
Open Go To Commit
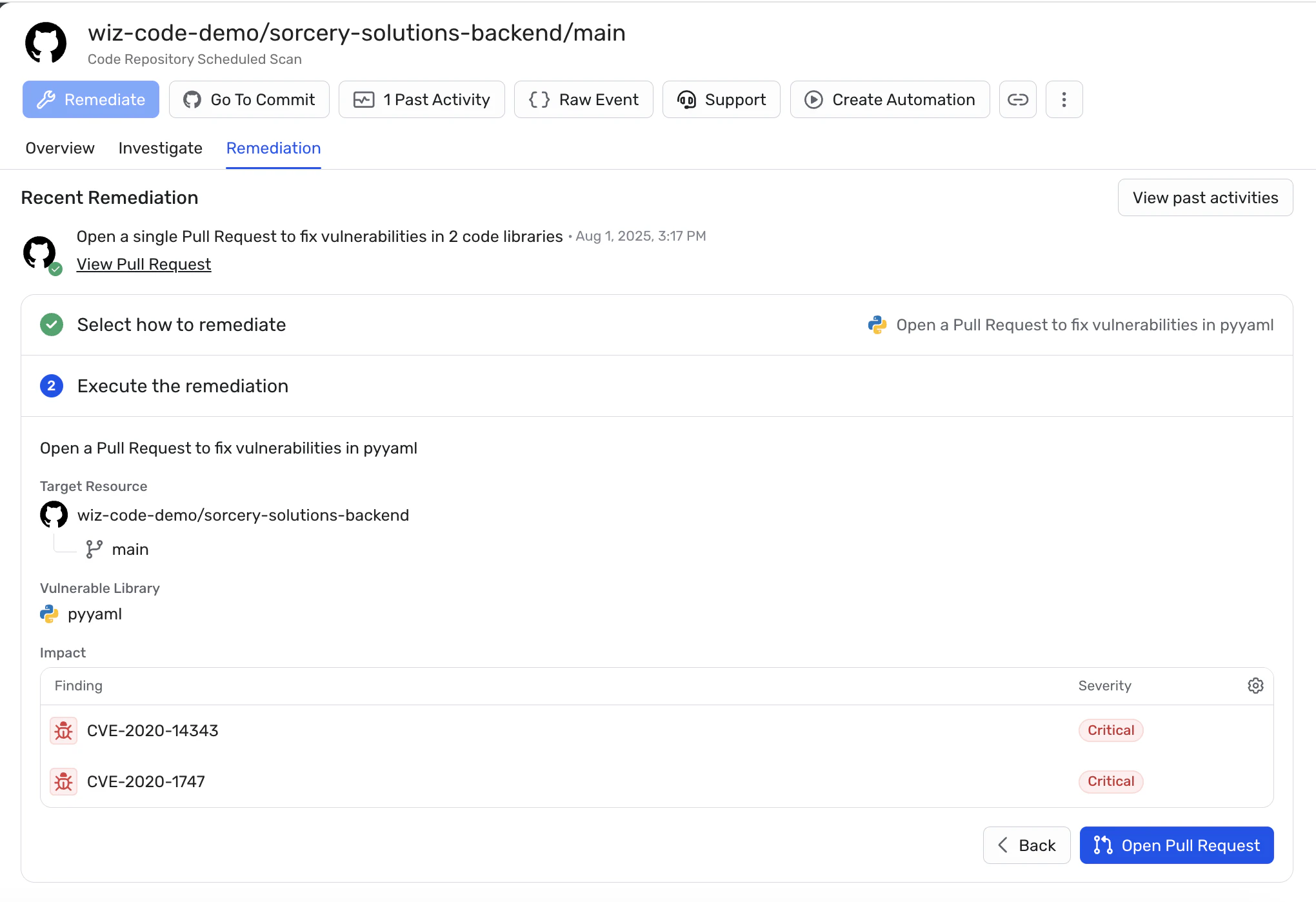click(x=249, y=99)
